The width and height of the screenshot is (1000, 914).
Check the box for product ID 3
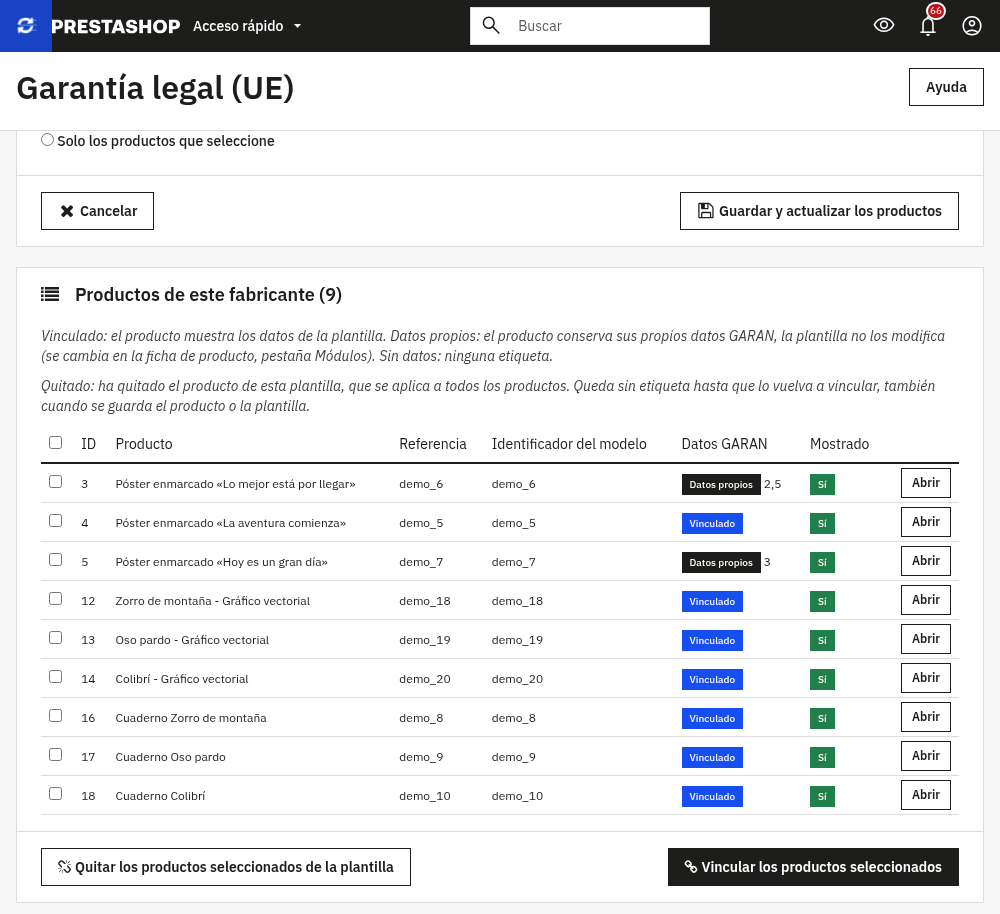(55, 482)
